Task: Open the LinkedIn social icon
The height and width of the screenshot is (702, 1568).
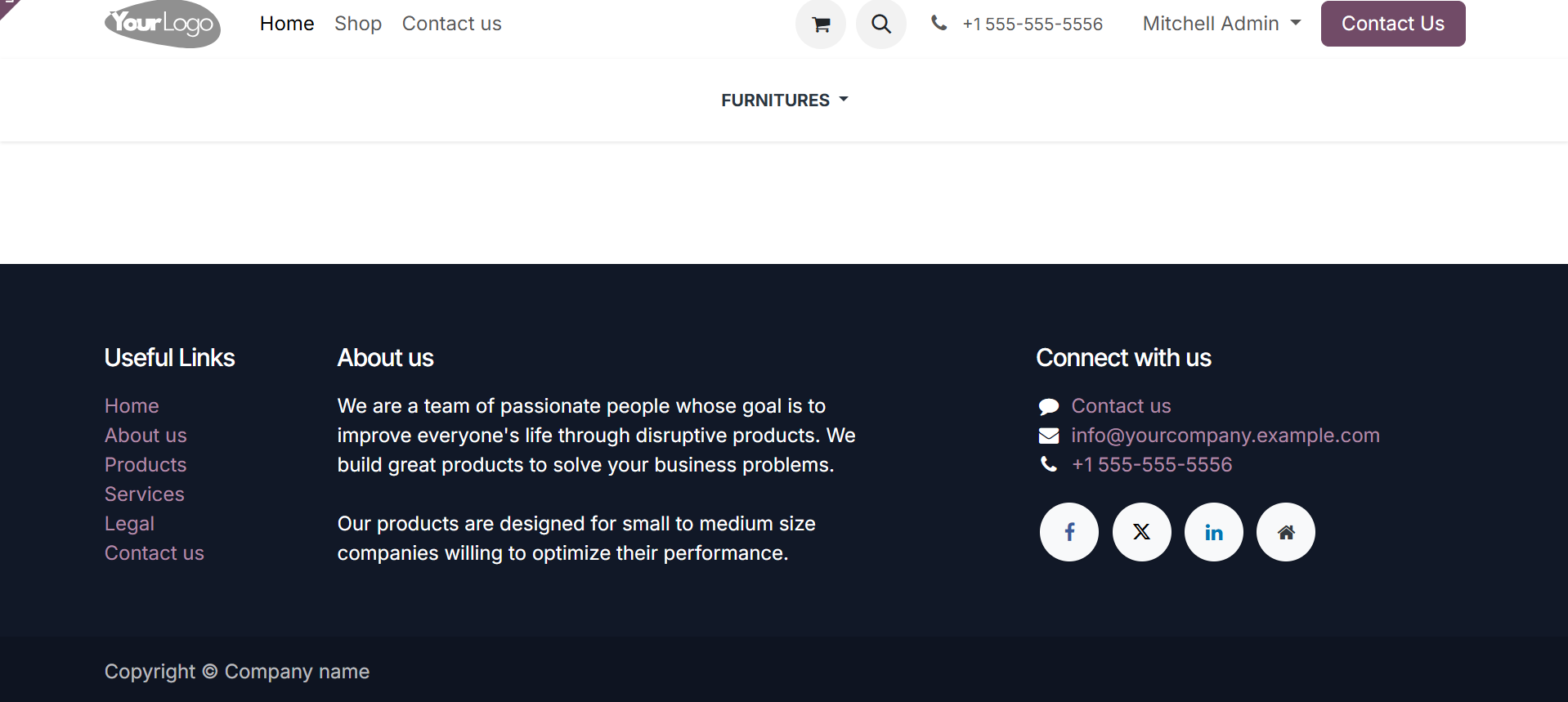Action: 1214,532
